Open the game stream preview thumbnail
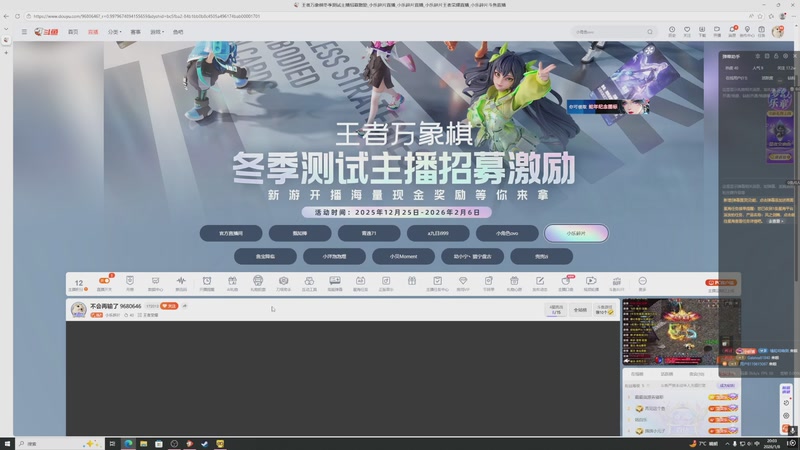 681,332
